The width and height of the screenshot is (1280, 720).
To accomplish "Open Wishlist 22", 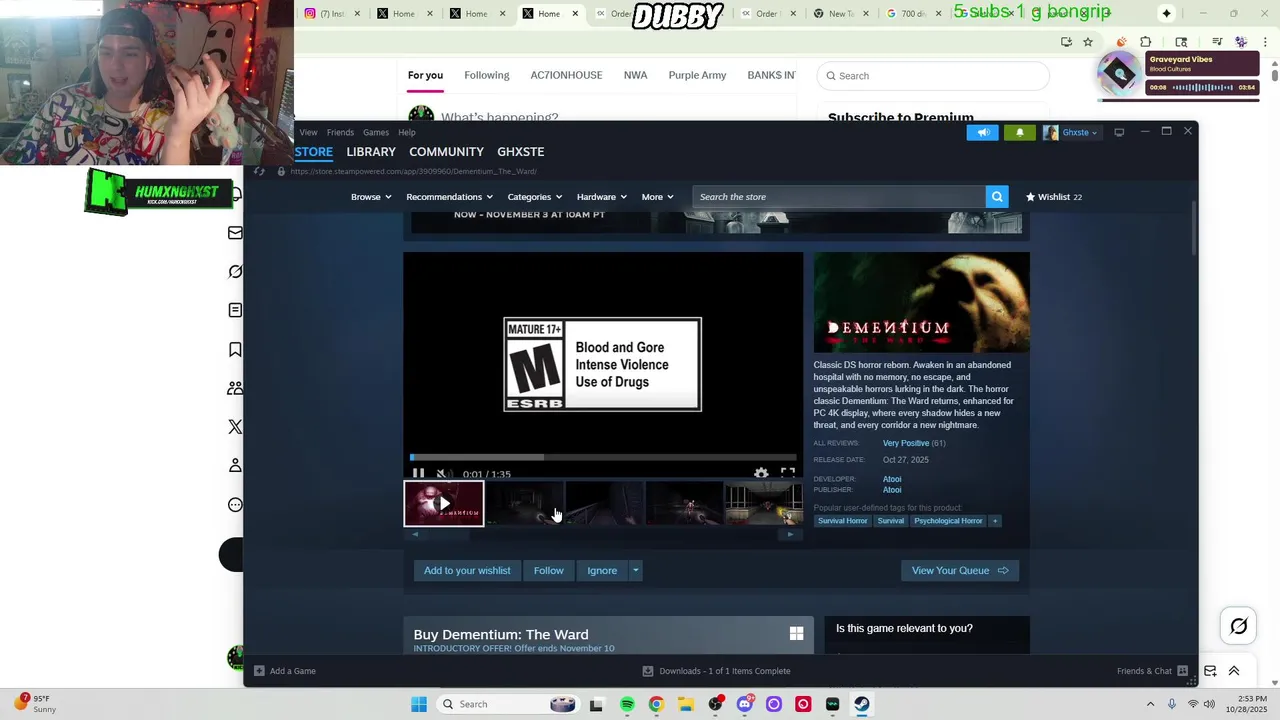I will pyautogui.click(x=1054, y=197).
